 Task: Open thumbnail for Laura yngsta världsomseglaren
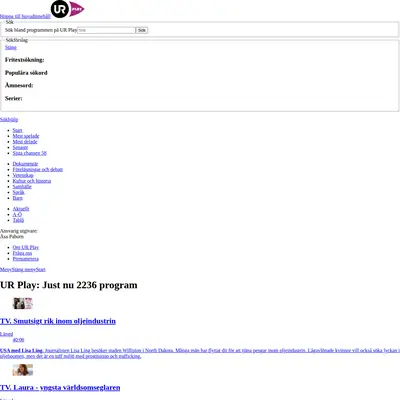(x=23, y=370)
